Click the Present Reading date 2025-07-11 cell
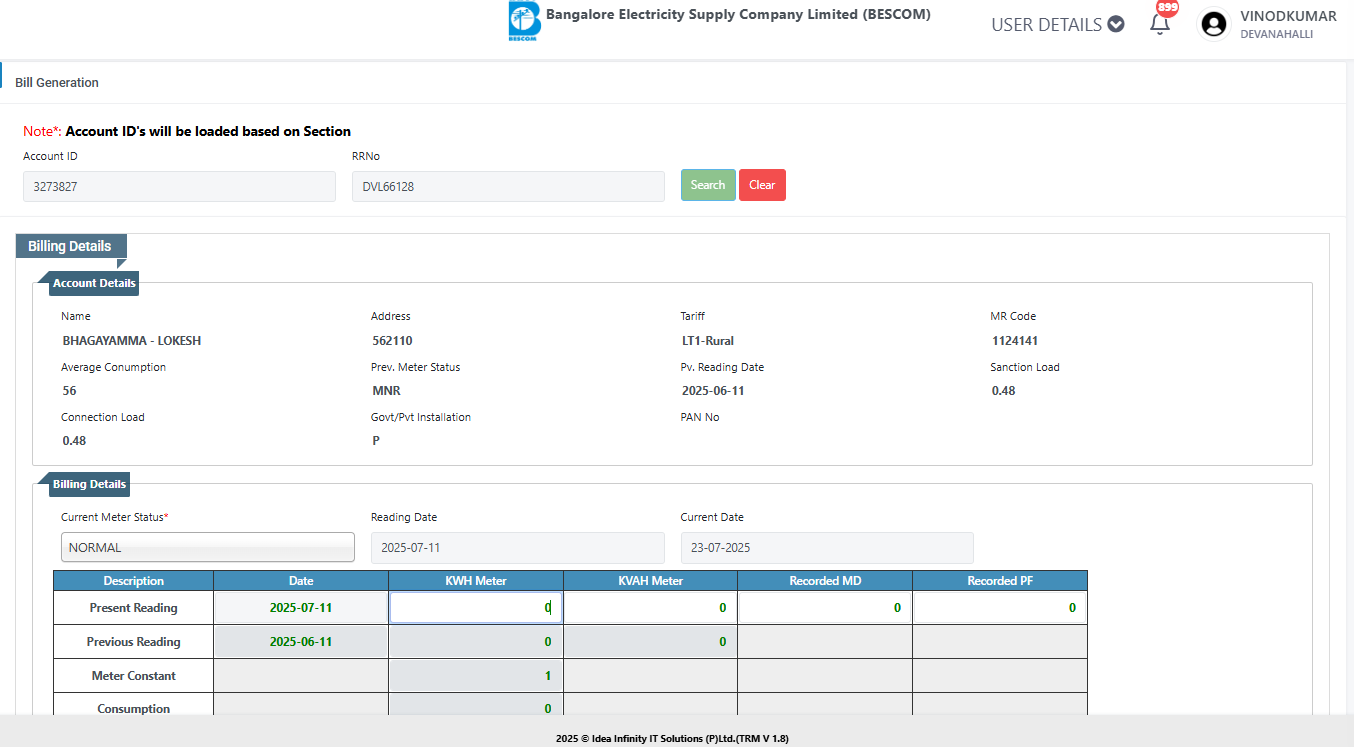The width and height of the screenshot is (1354, 747). (301, 607)
